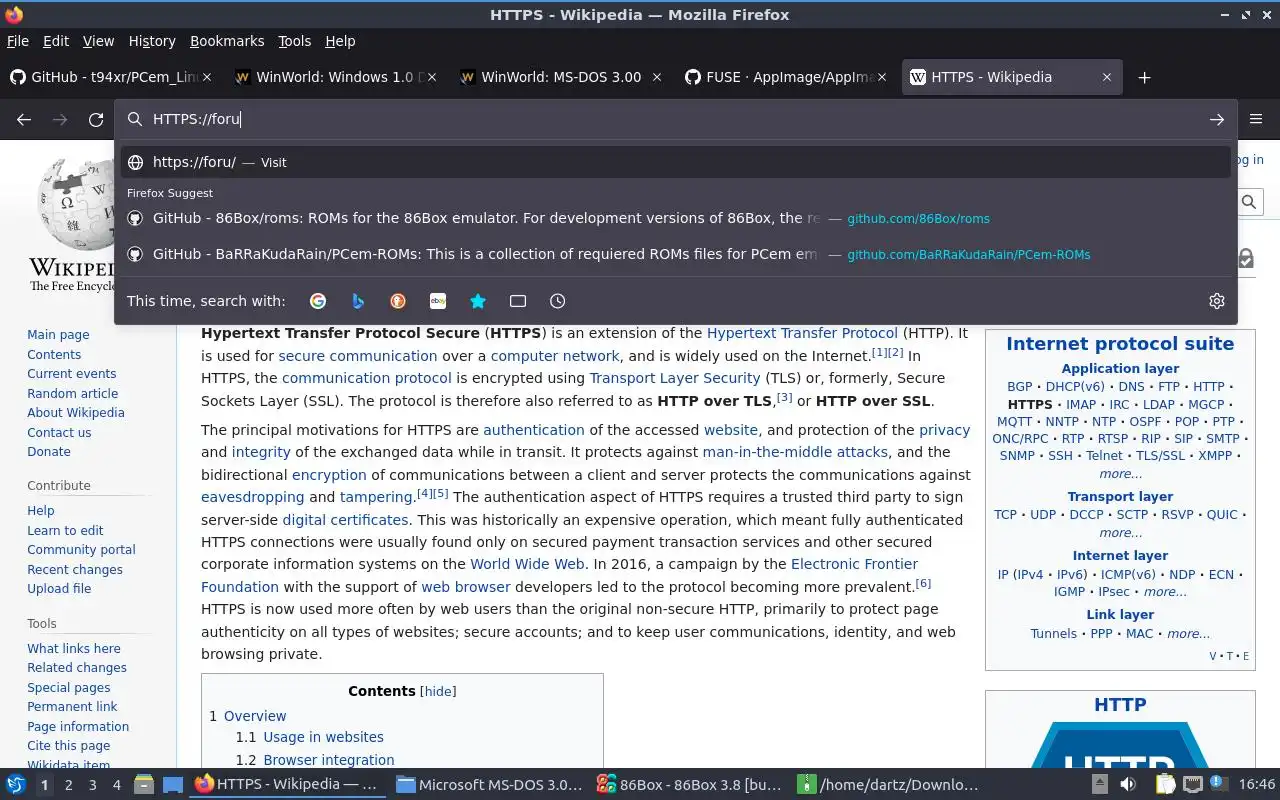
Task: Click the Wikipedia search magnifier button
Action: click(x=1249, y=202)
